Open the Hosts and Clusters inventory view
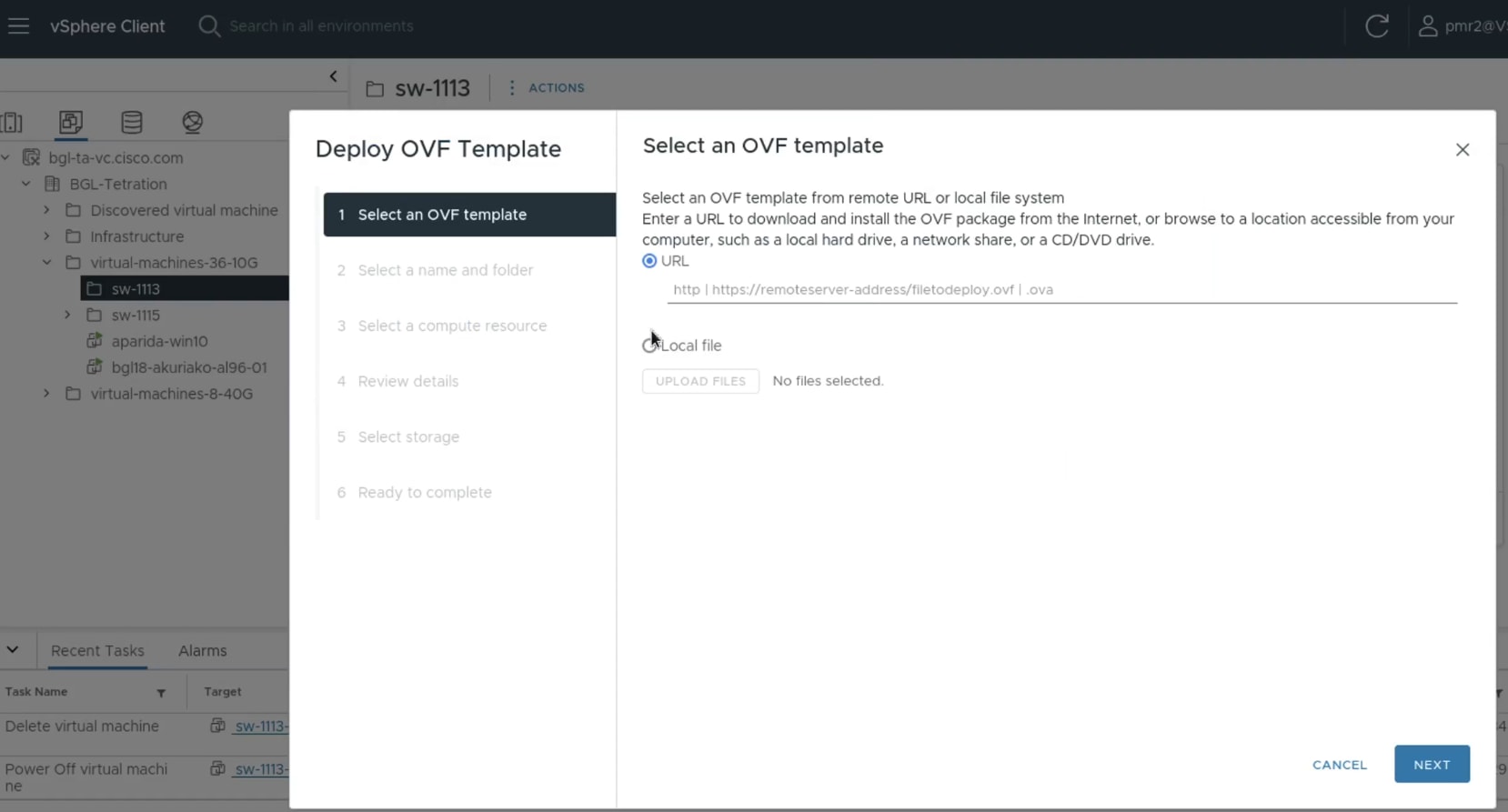Screen dimensions: 1508x812 (12, 123)
